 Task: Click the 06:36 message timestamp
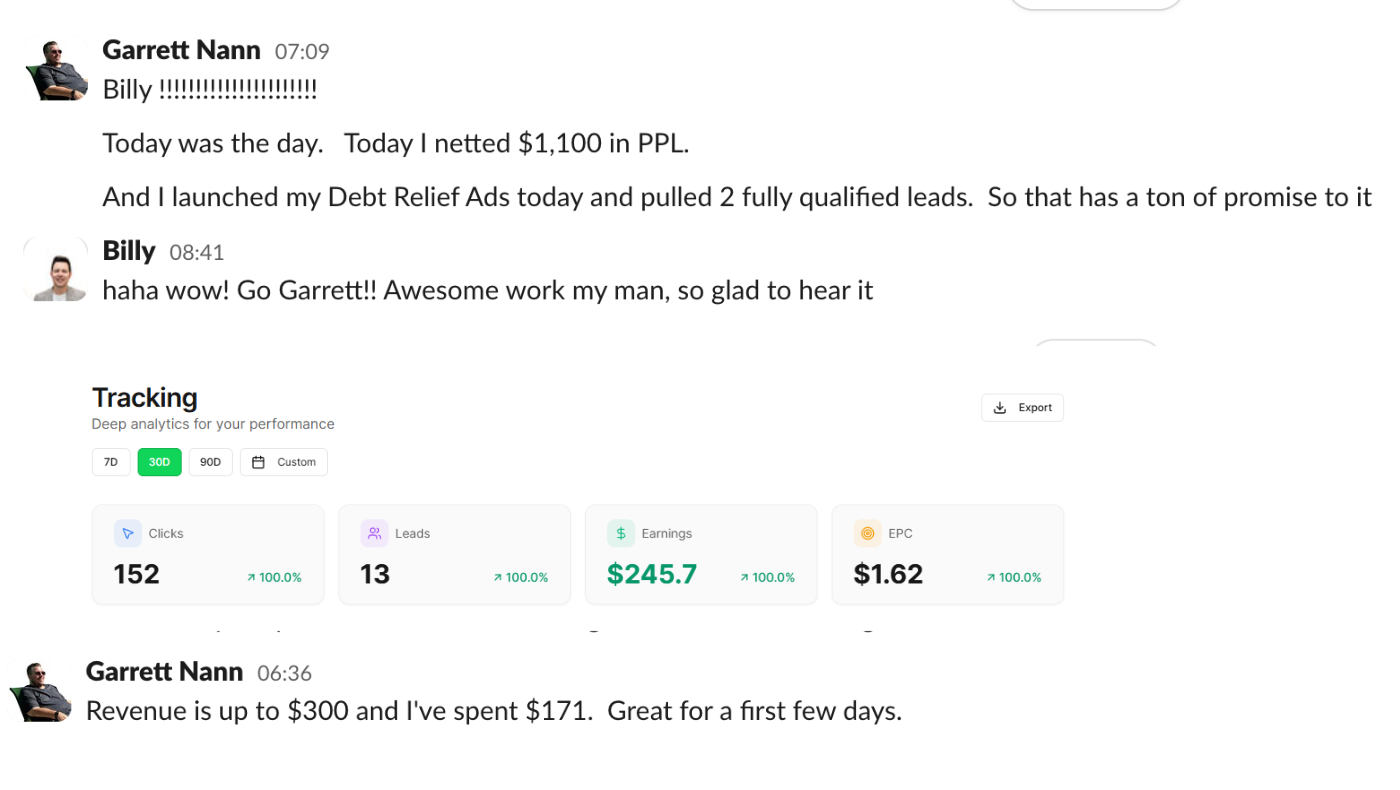(x=285, y=673)
